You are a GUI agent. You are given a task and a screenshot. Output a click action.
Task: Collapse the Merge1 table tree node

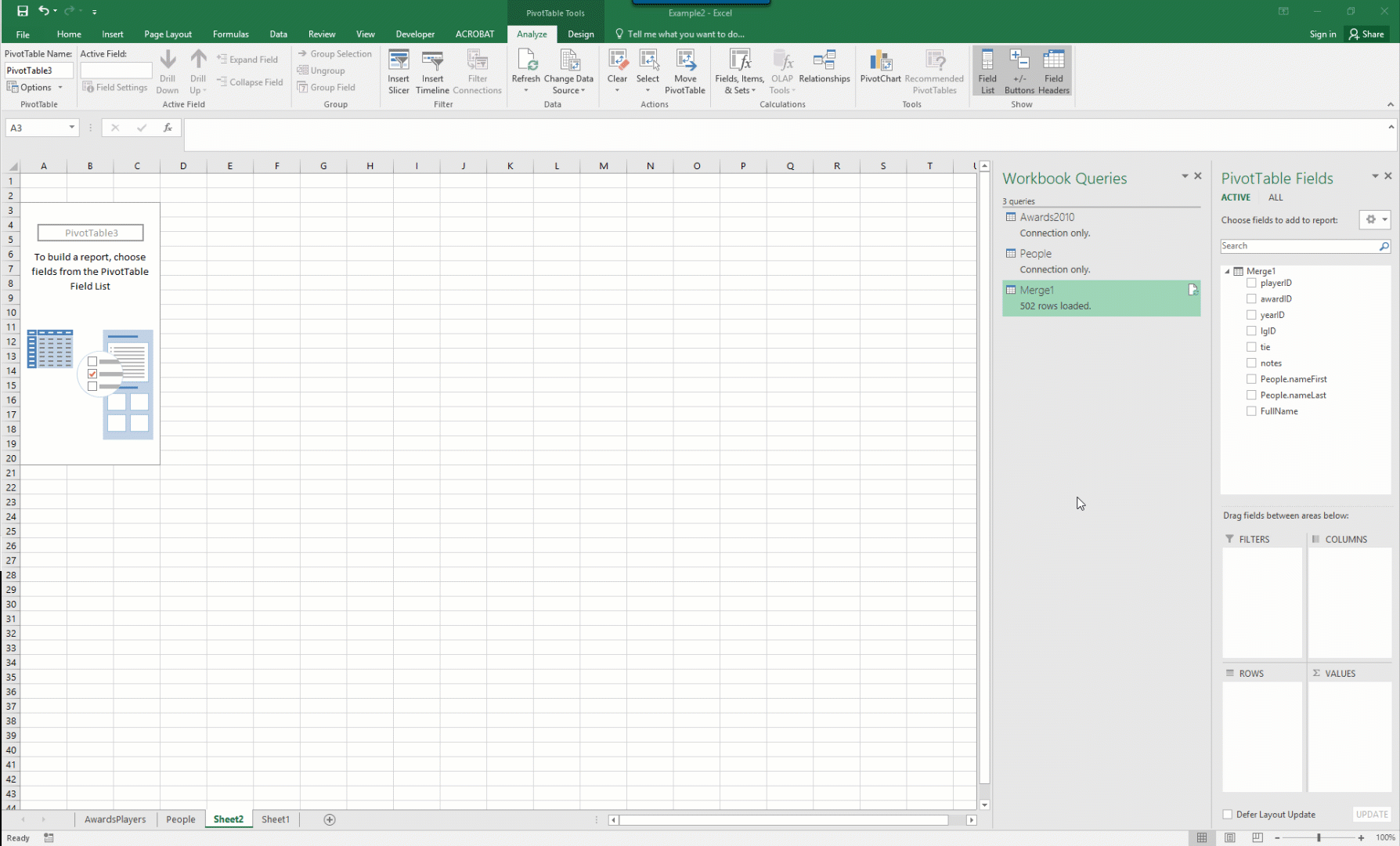pyautogui.click(x=1227, y=271)
